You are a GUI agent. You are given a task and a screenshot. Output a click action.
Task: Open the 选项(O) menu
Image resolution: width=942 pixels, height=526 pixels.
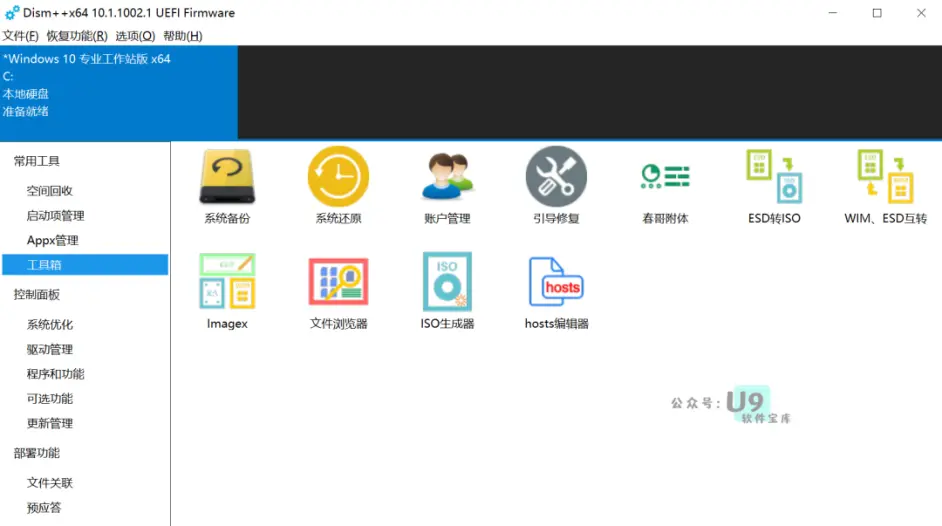135,36
